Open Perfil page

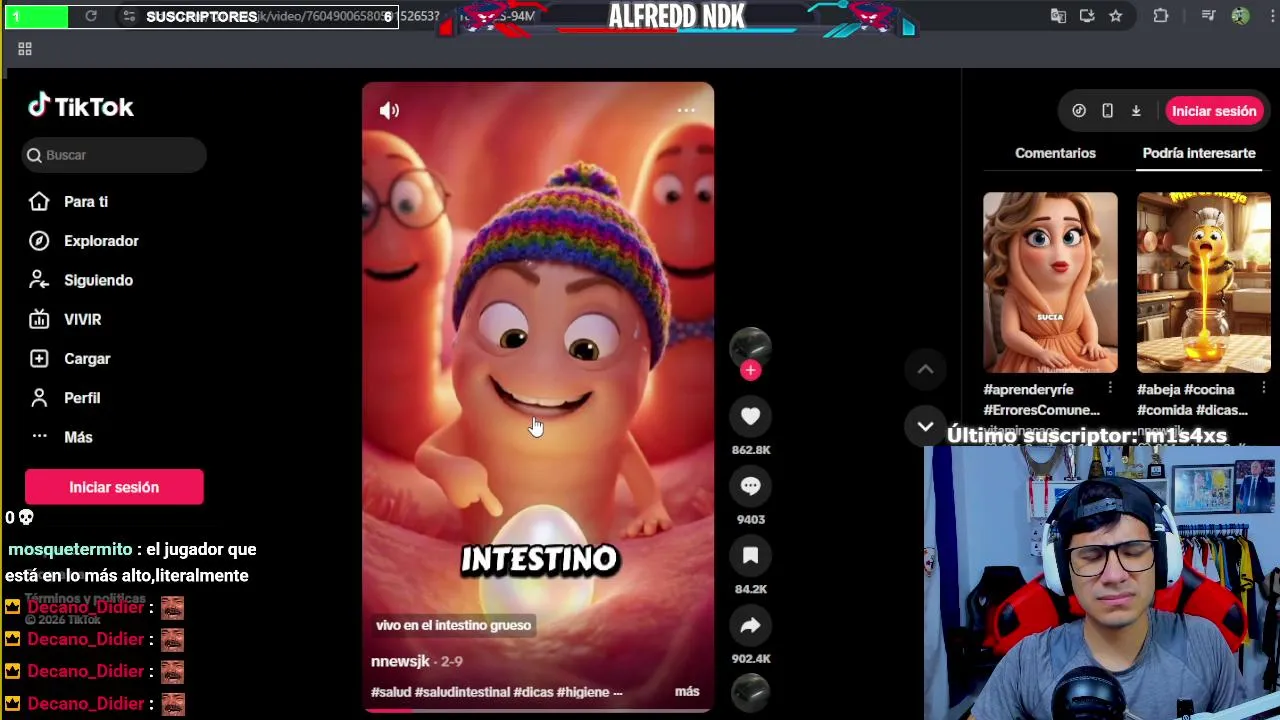tap(82, 398)
